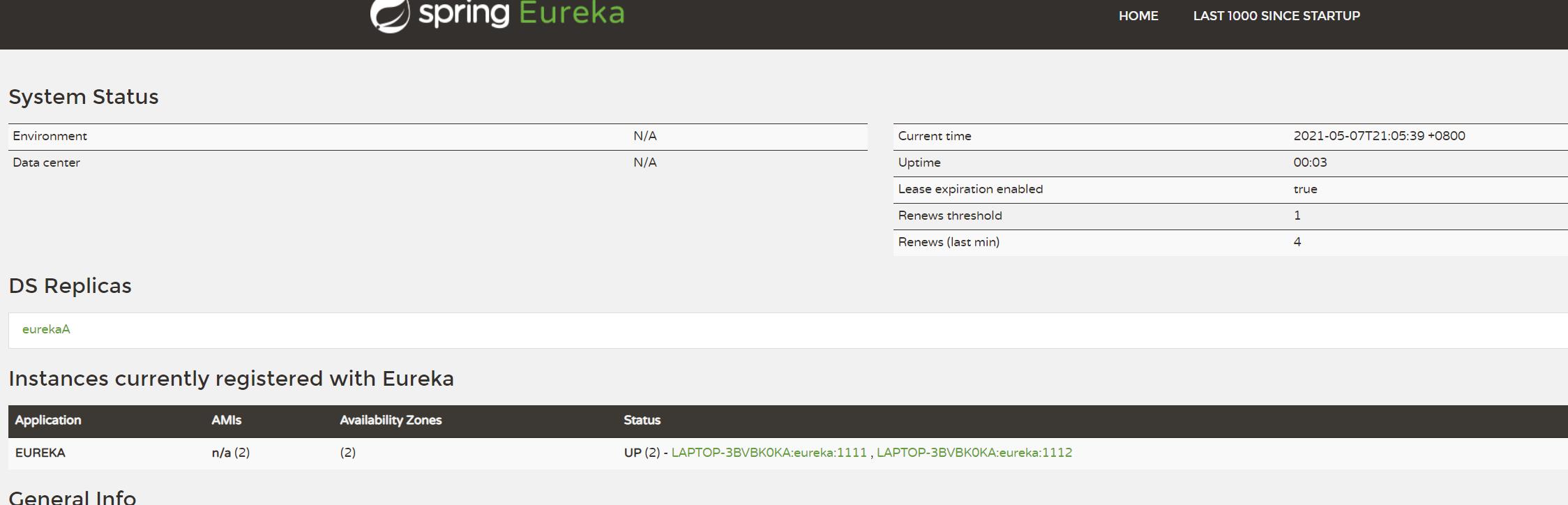Select the (2) availability zones cell
Image resolution: width=1568 pixels, height=505 pixels.
(348, 453)
